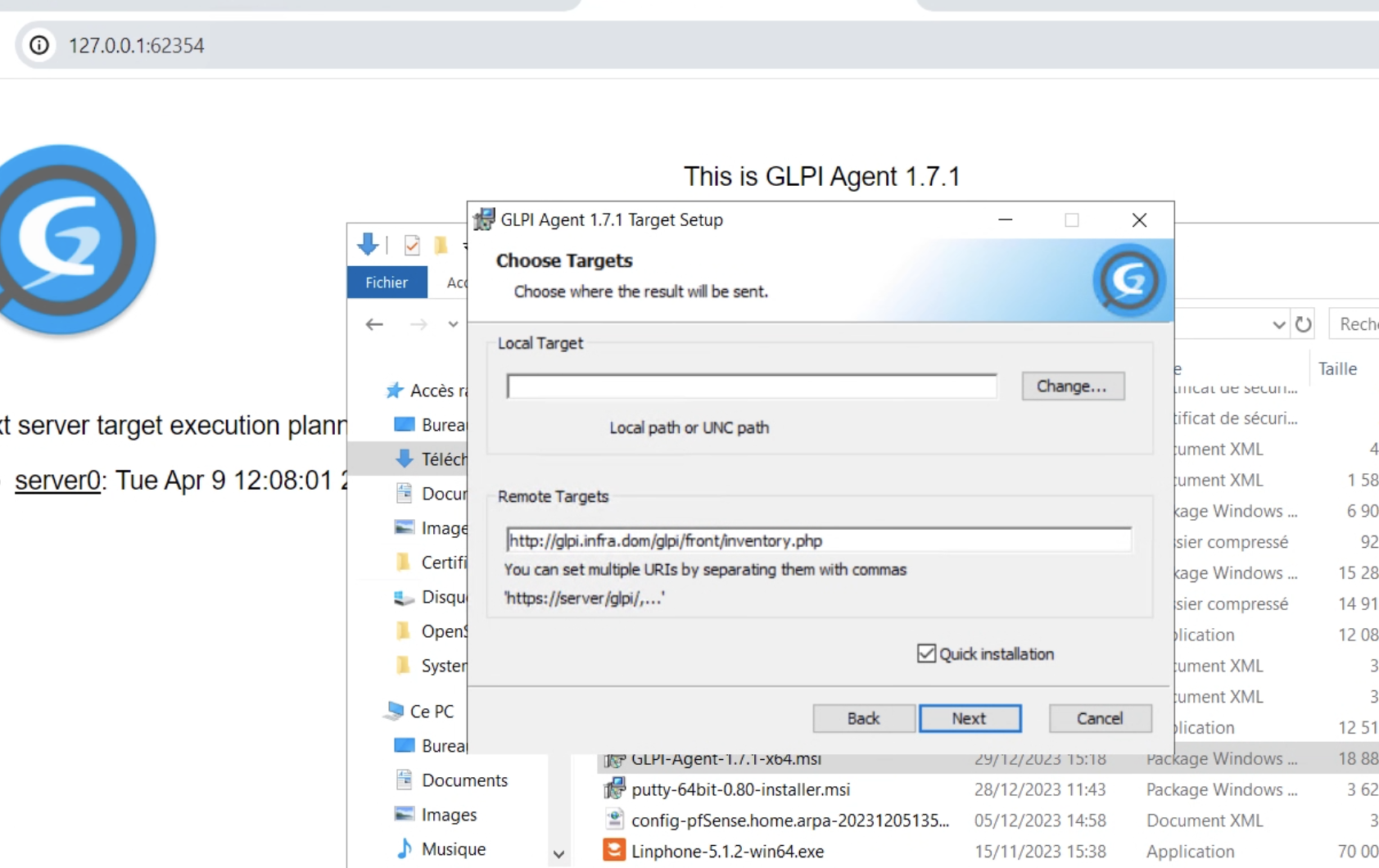Click the Local Target path input field
The height and width of the screenshot is (868, 1379).
(x=751, y=386)
